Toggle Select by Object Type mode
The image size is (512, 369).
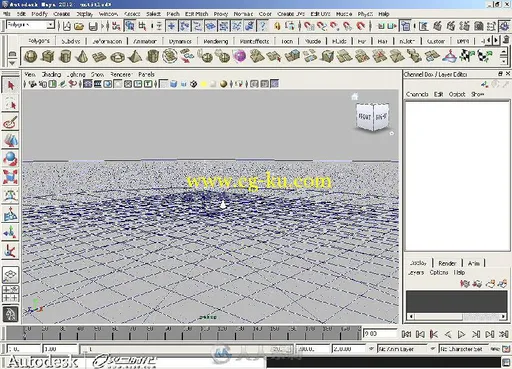tap(129, 26)
